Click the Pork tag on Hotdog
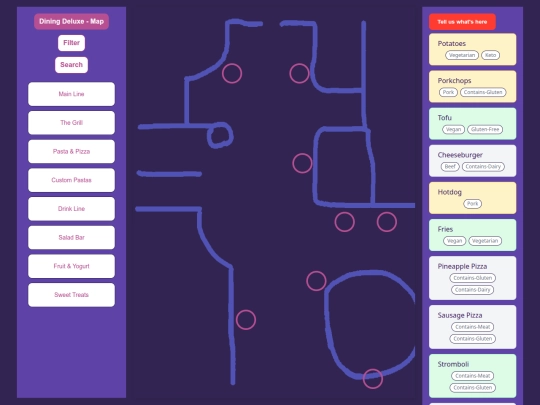 pos(472,204)
